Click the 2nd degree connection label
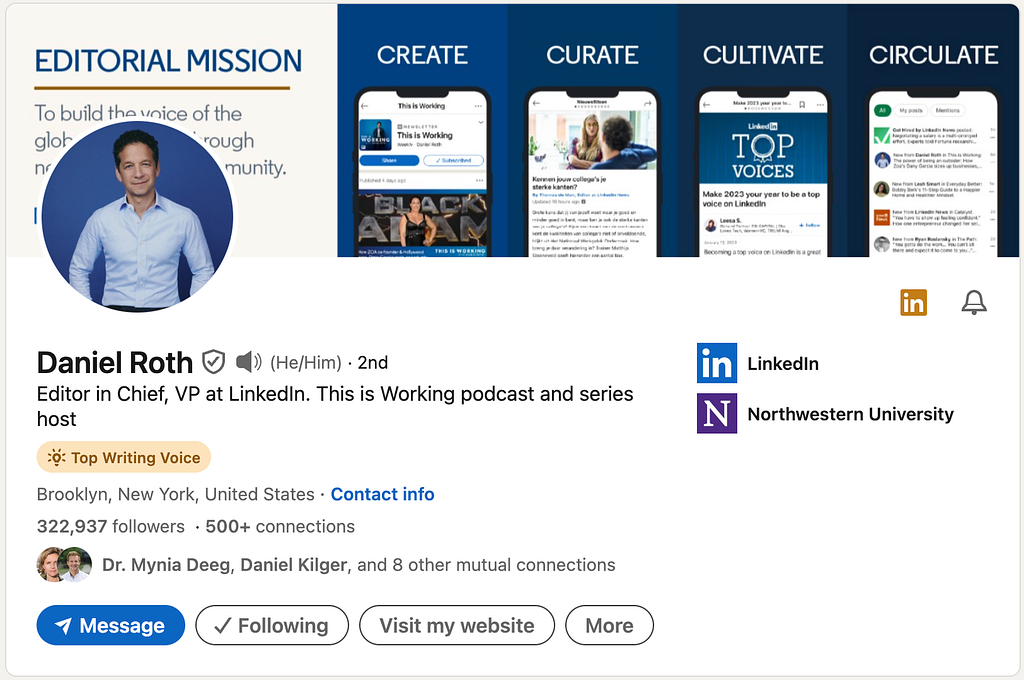The width and height of the screenshot is (1024, 680). [x=373, y=363]
